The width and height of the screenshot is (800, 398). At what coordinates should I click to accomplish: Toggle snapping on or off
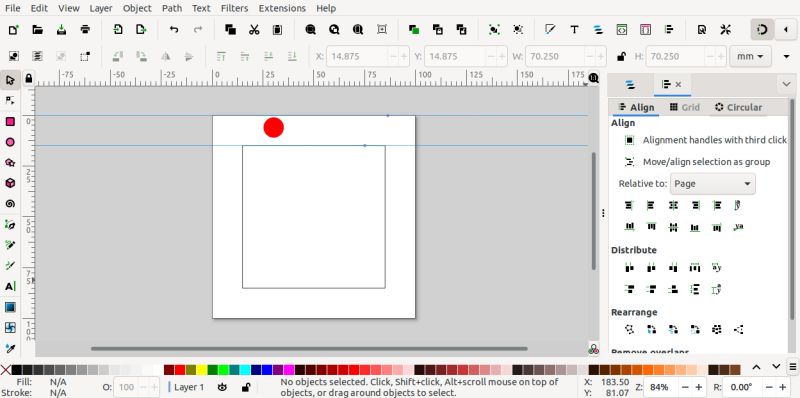pos(762,30)
